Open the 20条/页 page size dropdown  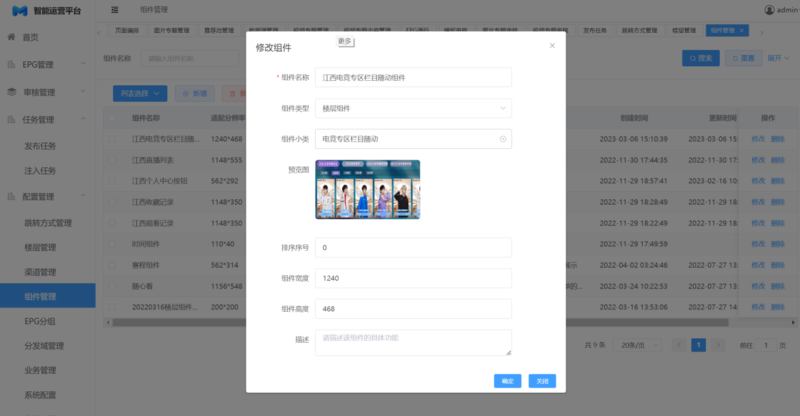633,345
